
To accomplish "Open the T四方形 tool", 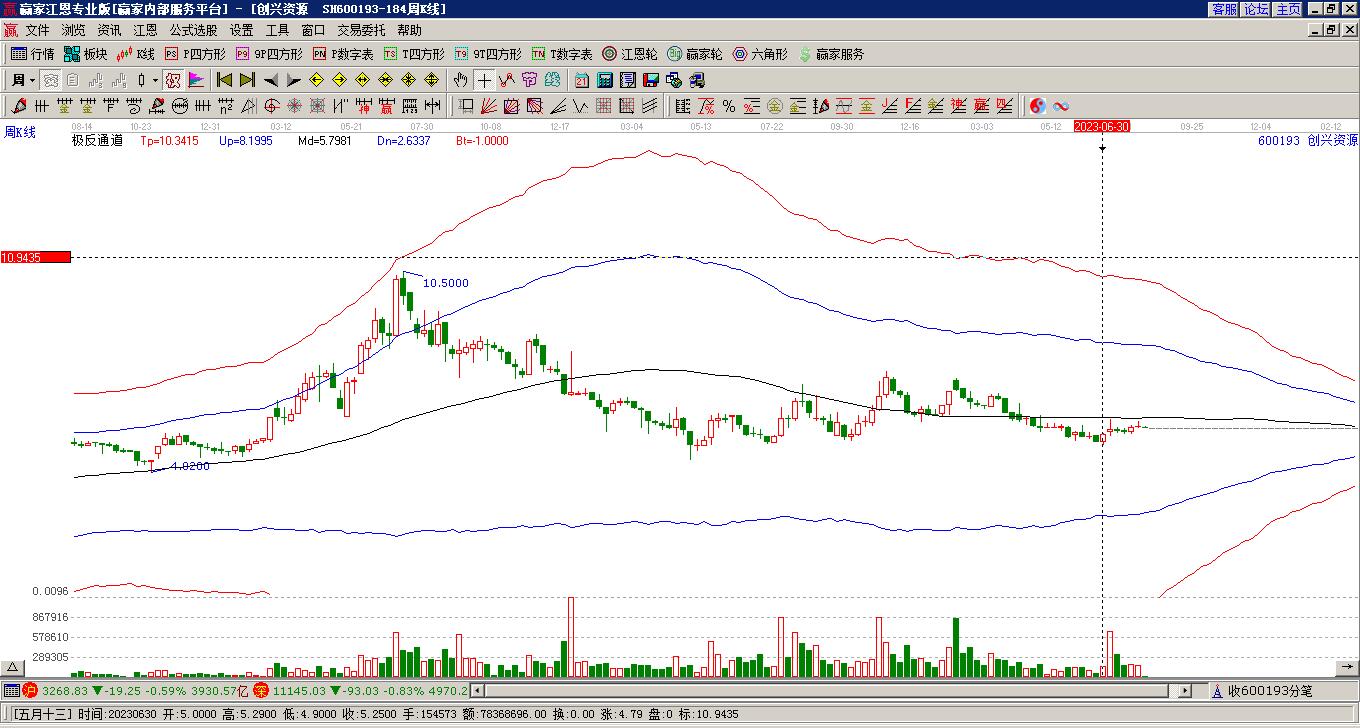I will 414,54.
